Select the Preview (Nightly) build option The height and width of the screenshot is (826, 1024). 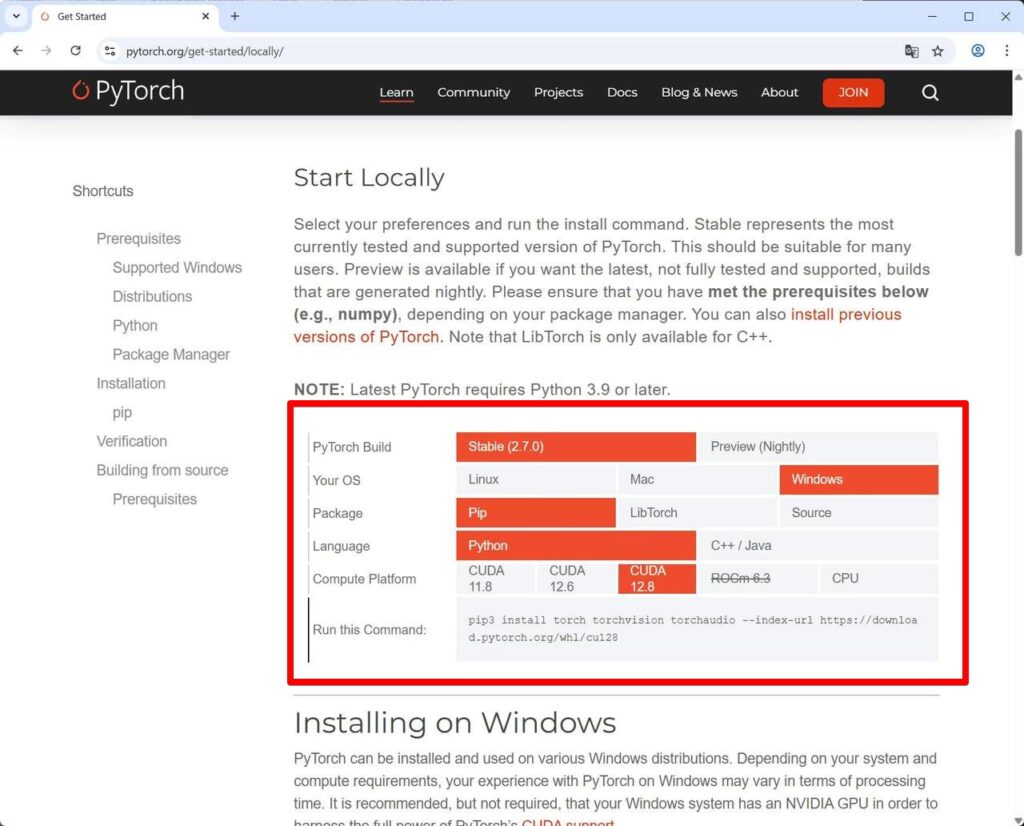click(x=817, y=447)
